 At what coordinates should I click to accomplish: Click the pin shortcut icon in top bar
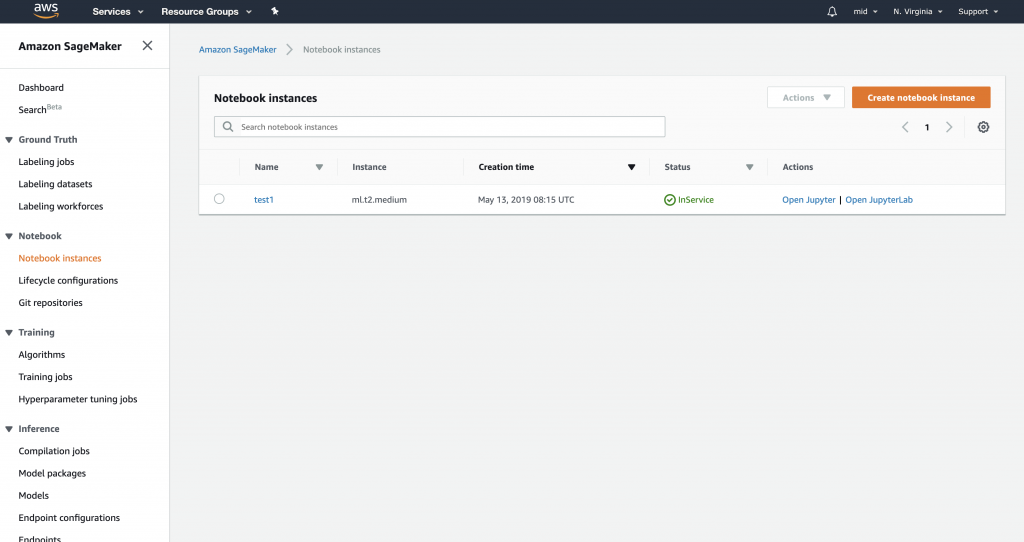(x=275, y=11)
